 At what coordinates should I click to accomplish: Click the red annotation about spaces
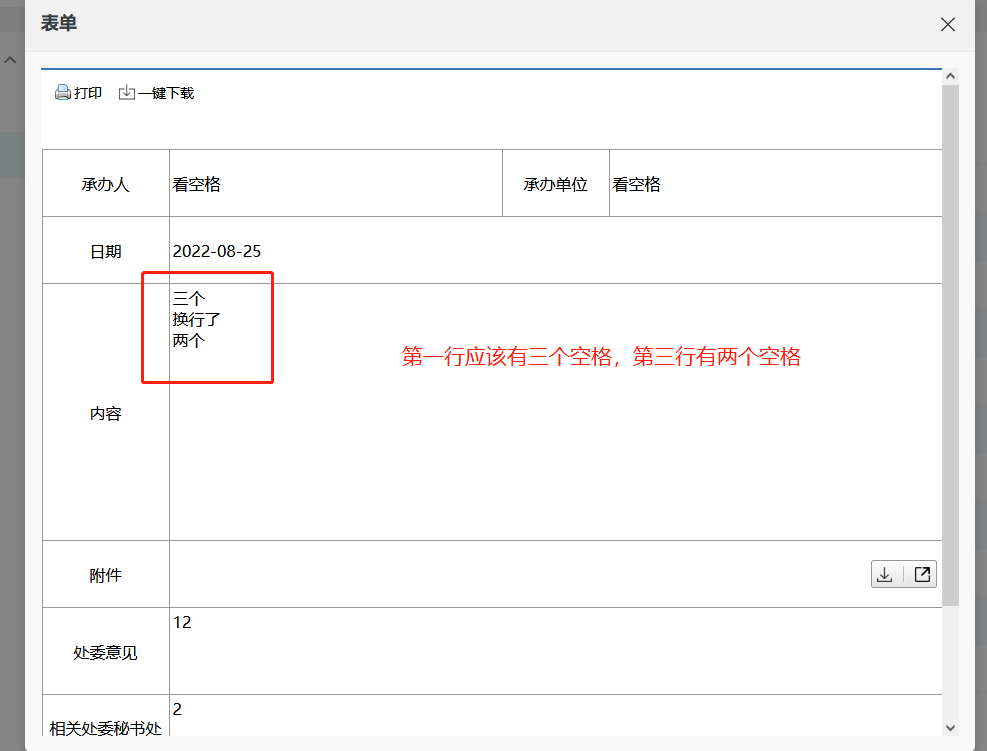click(601, 357)
